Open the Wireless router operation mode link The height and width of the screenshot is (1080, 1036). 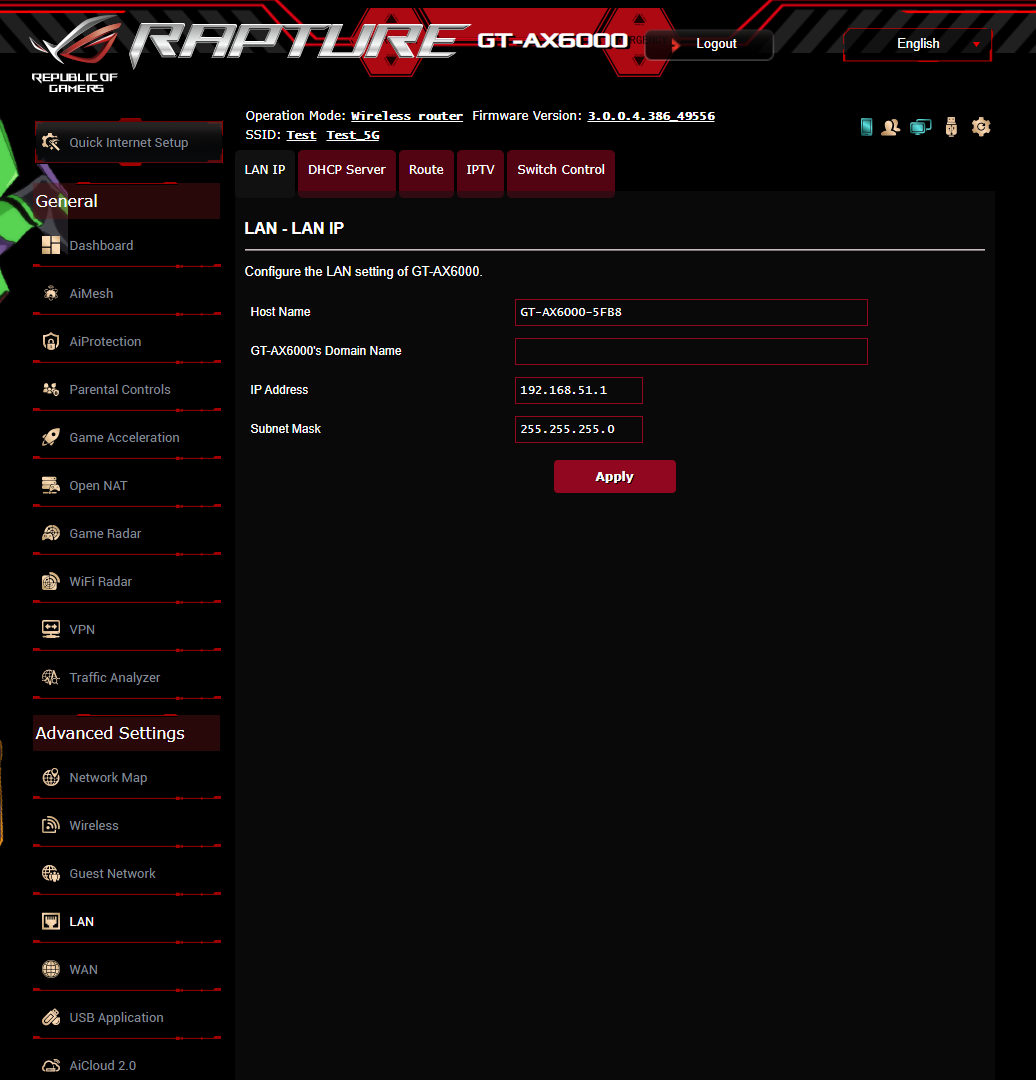(x=406, y=116)
